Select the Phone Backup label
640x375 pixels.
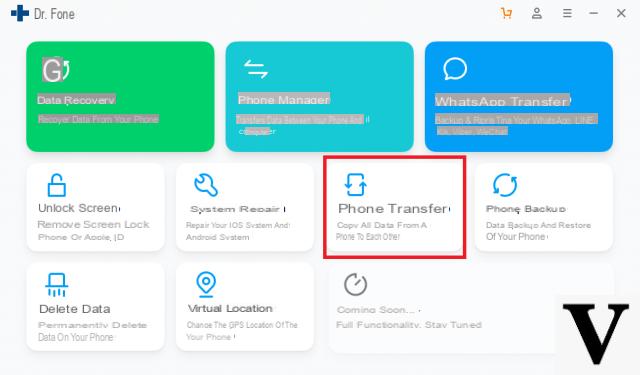click(526, 209)
